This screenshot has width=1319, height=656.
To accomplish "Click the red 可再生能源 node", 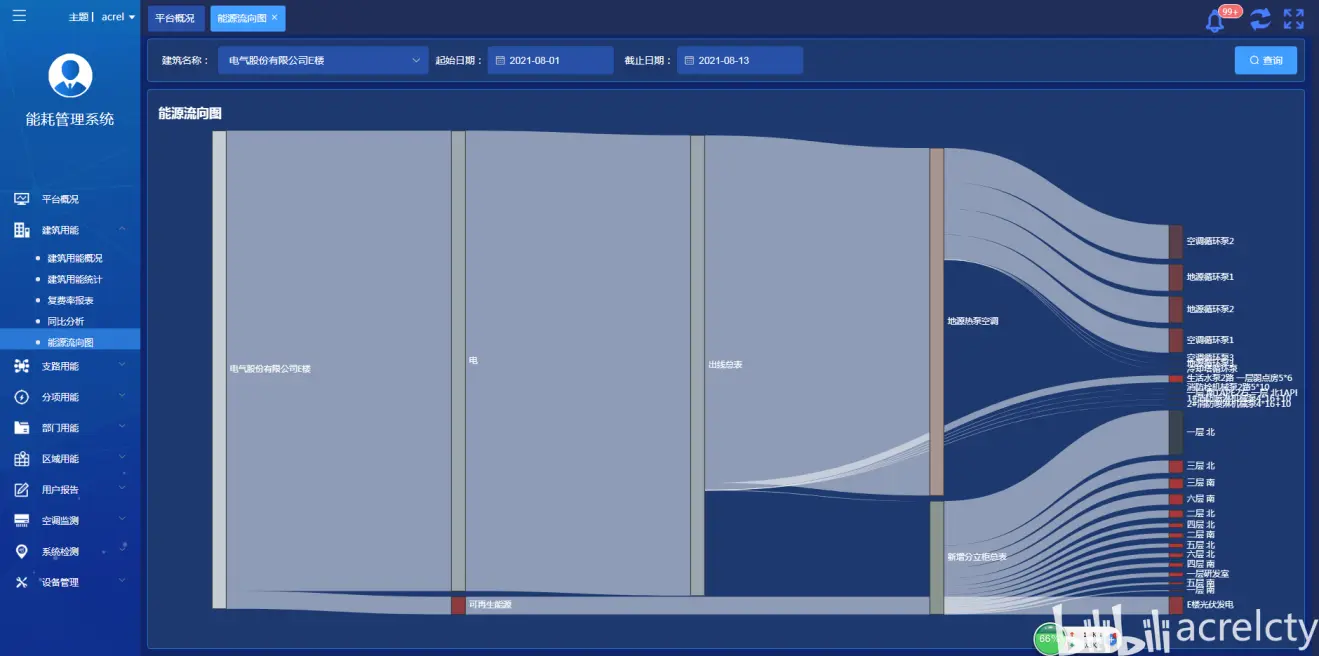I will 458,605.
